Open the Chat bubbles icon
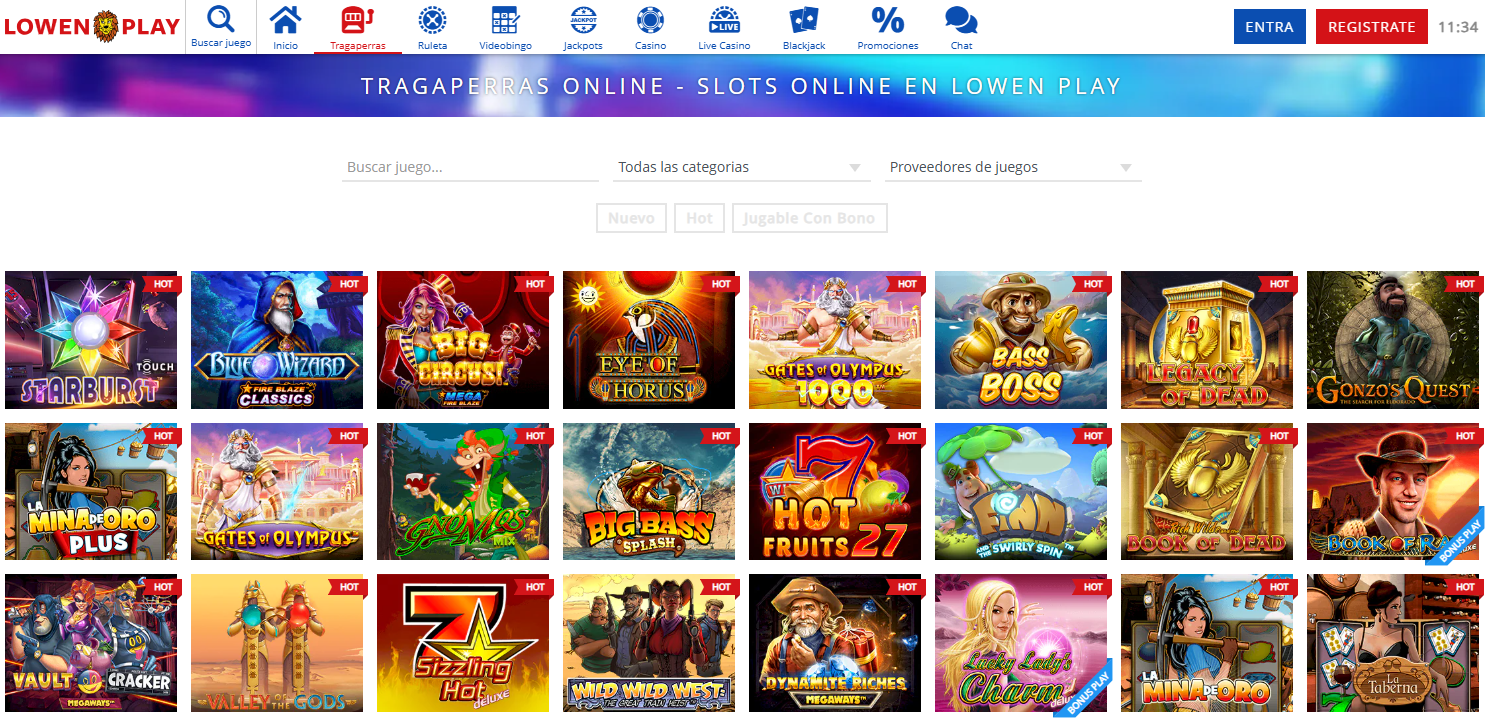The height and width of the screenshot is (720, 1485). (x=961, y=20)
